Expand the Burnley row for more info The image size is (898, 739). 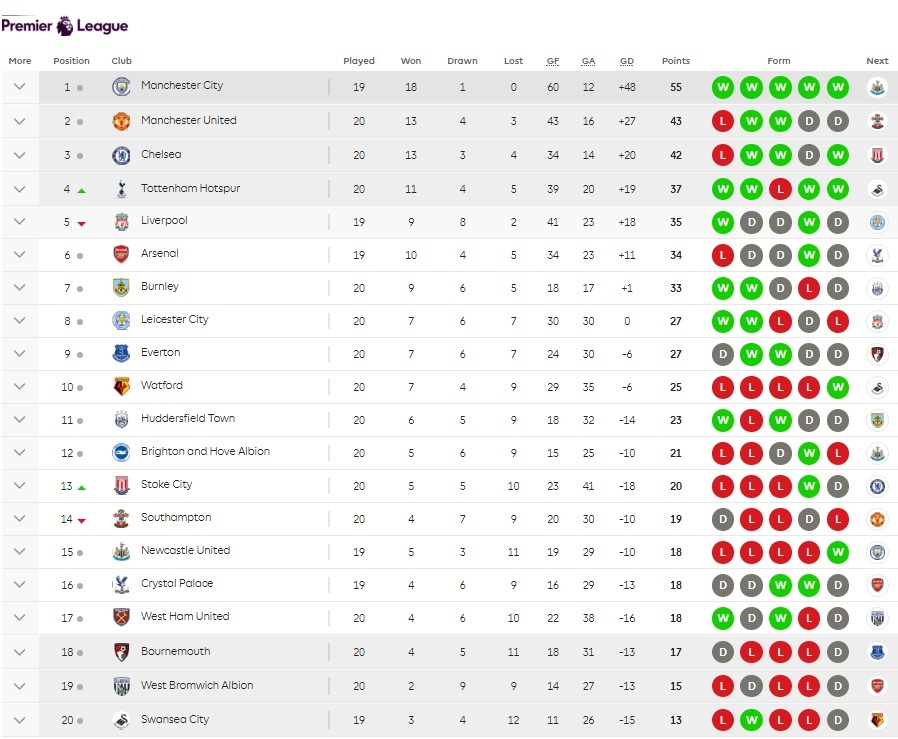19,287
